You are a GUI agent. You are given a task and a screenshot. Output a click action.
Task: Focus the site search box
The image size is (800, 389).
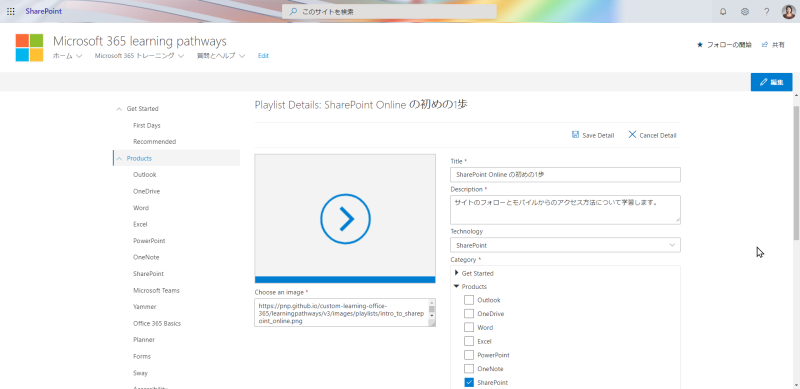pos(389,11)
